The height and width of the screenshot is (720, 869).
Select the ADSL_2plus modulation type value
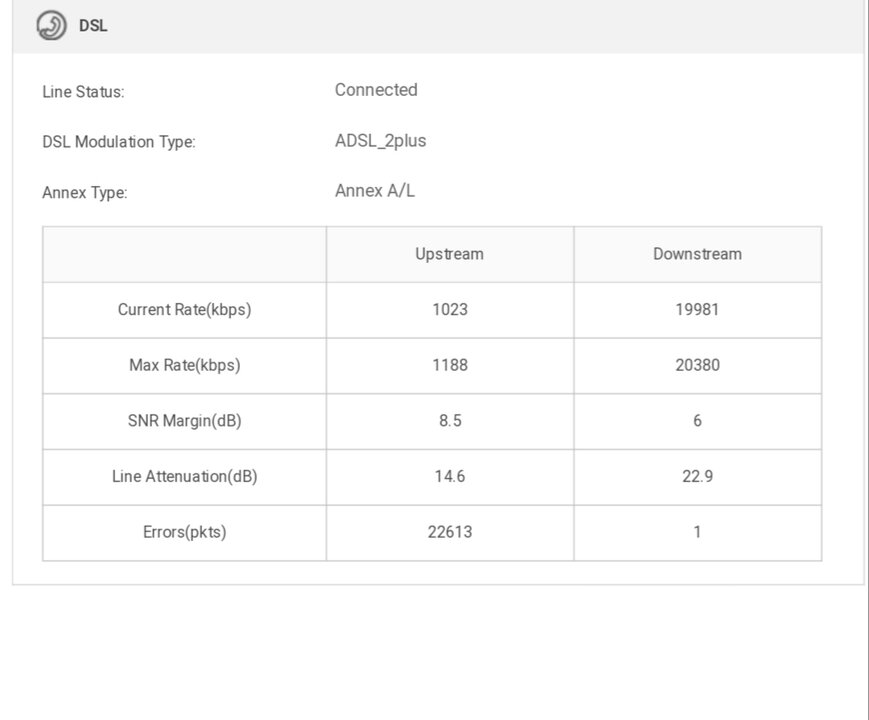pyautogui.click(x=380, y=141)
